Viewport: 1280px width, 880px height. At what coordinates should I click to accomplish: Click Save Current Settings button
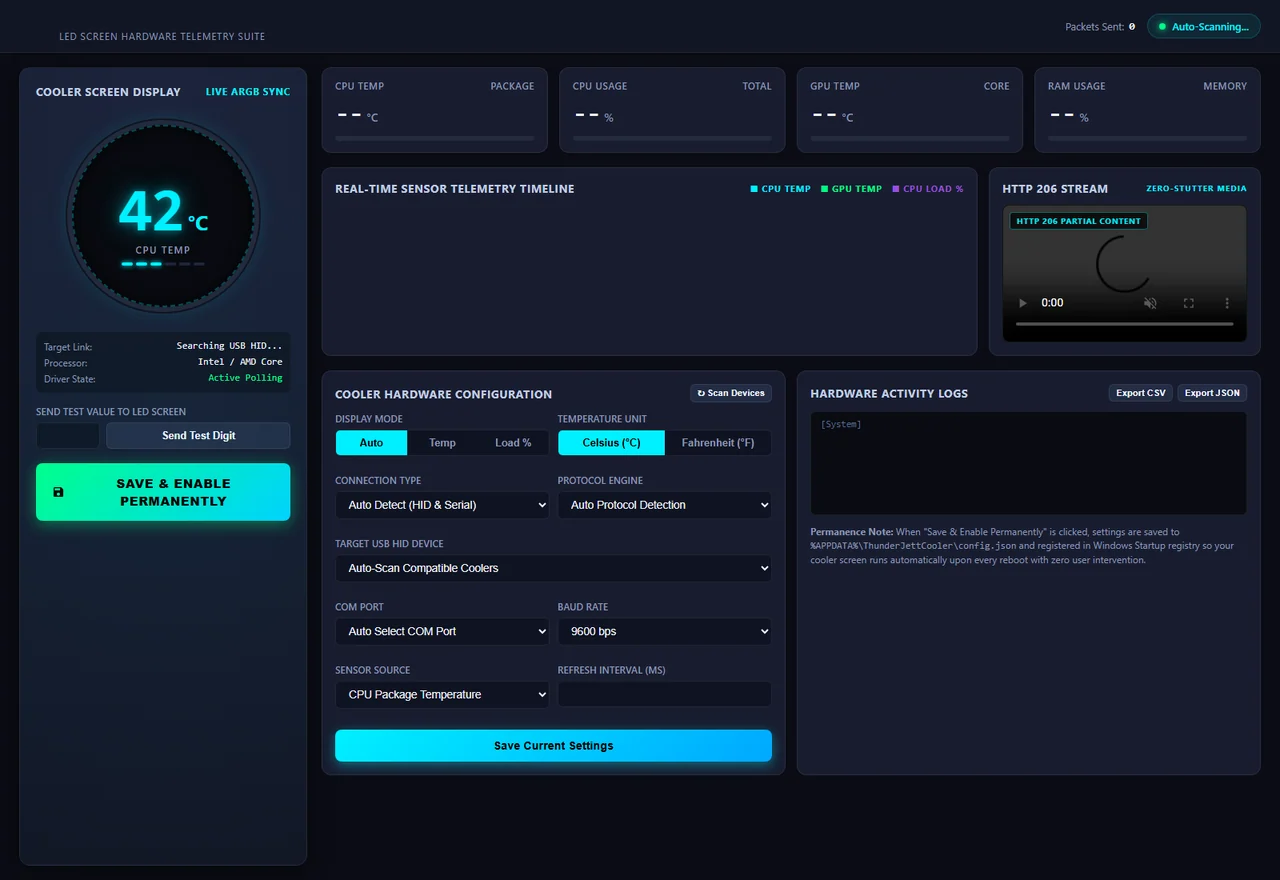[x=553, y=746]
